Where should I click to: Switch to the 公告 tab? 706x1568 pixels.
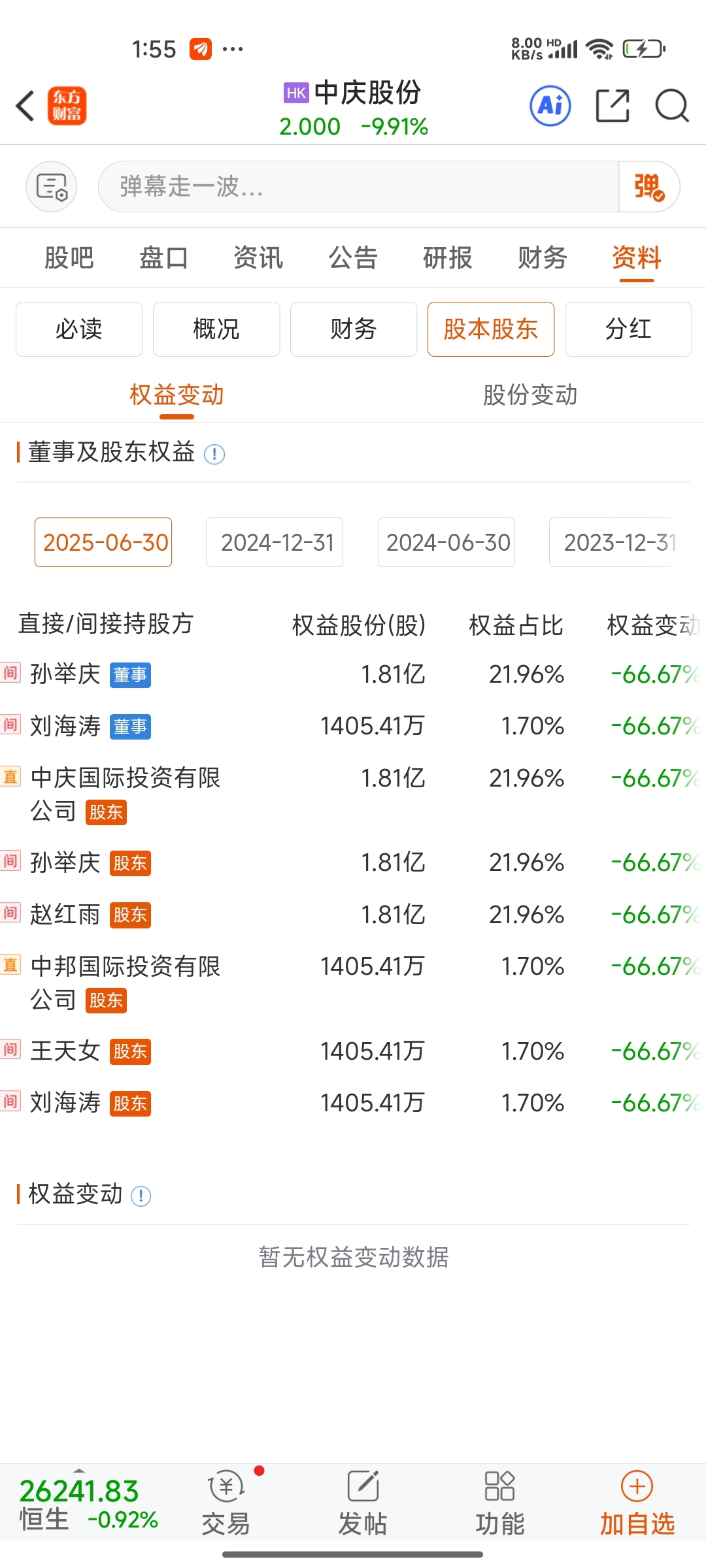[x=353, y=257]
